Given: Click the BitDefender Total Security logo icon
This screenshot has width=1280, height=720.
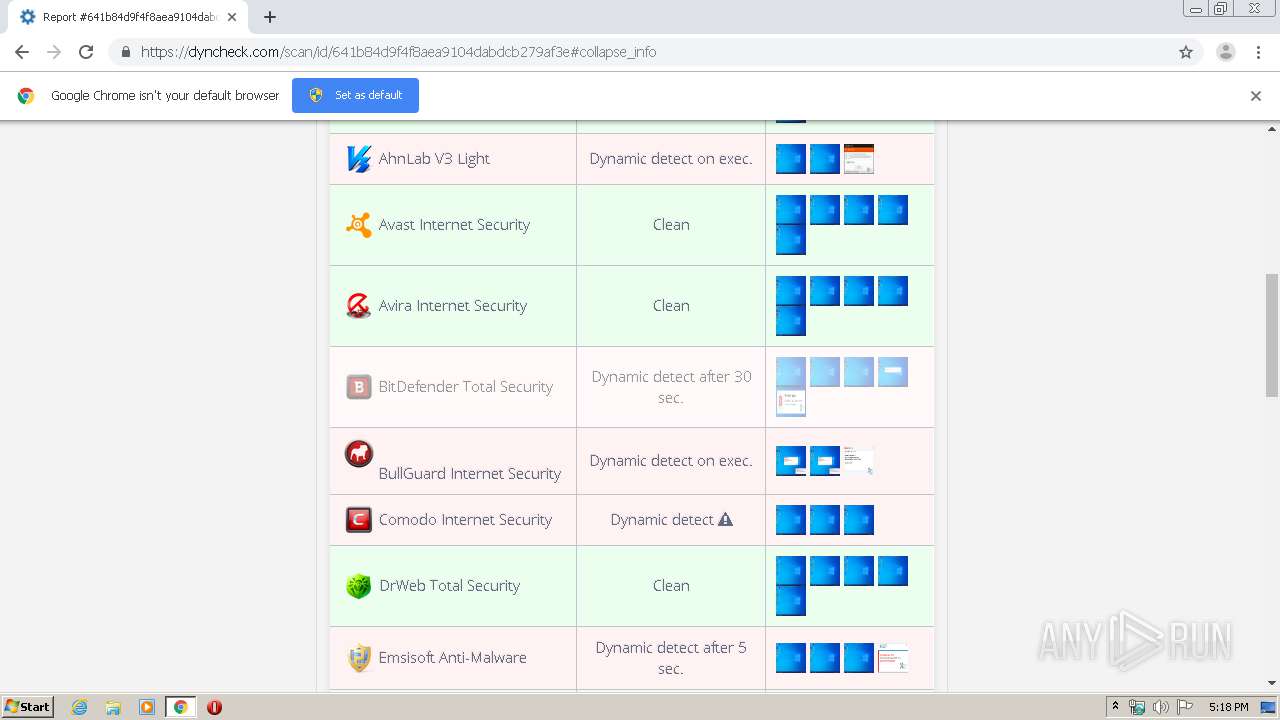Looking at the screenshot, I should coord(358,387).
